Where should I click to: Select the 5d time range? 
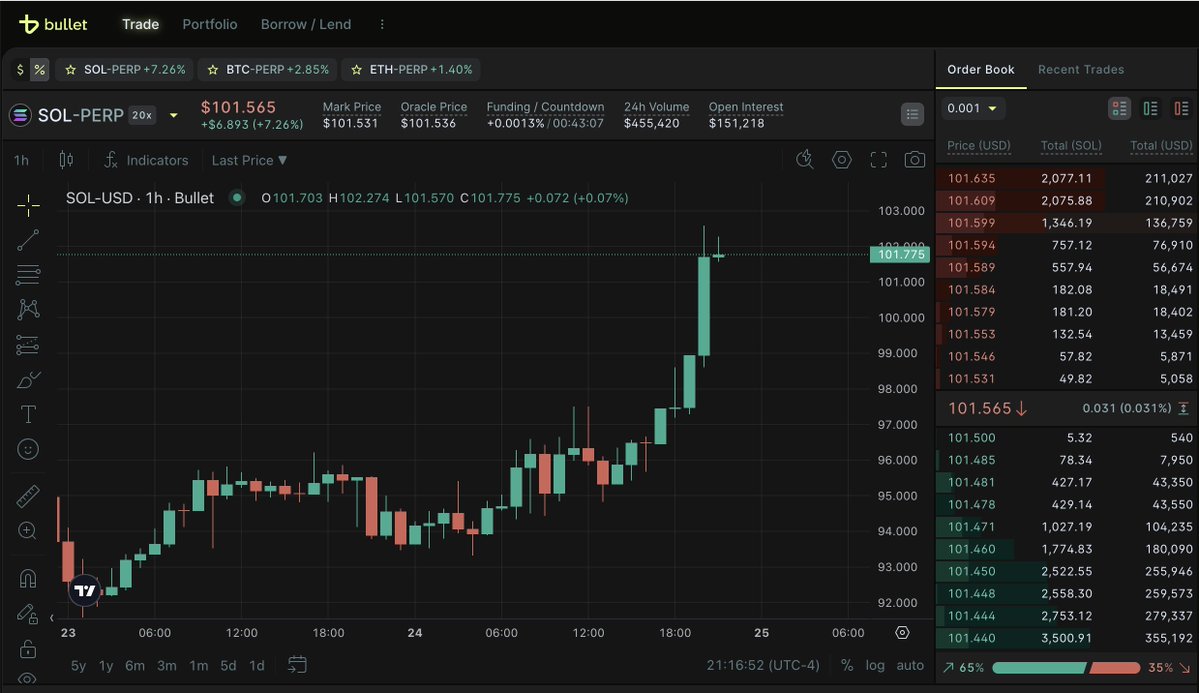[x=228, y=665]
